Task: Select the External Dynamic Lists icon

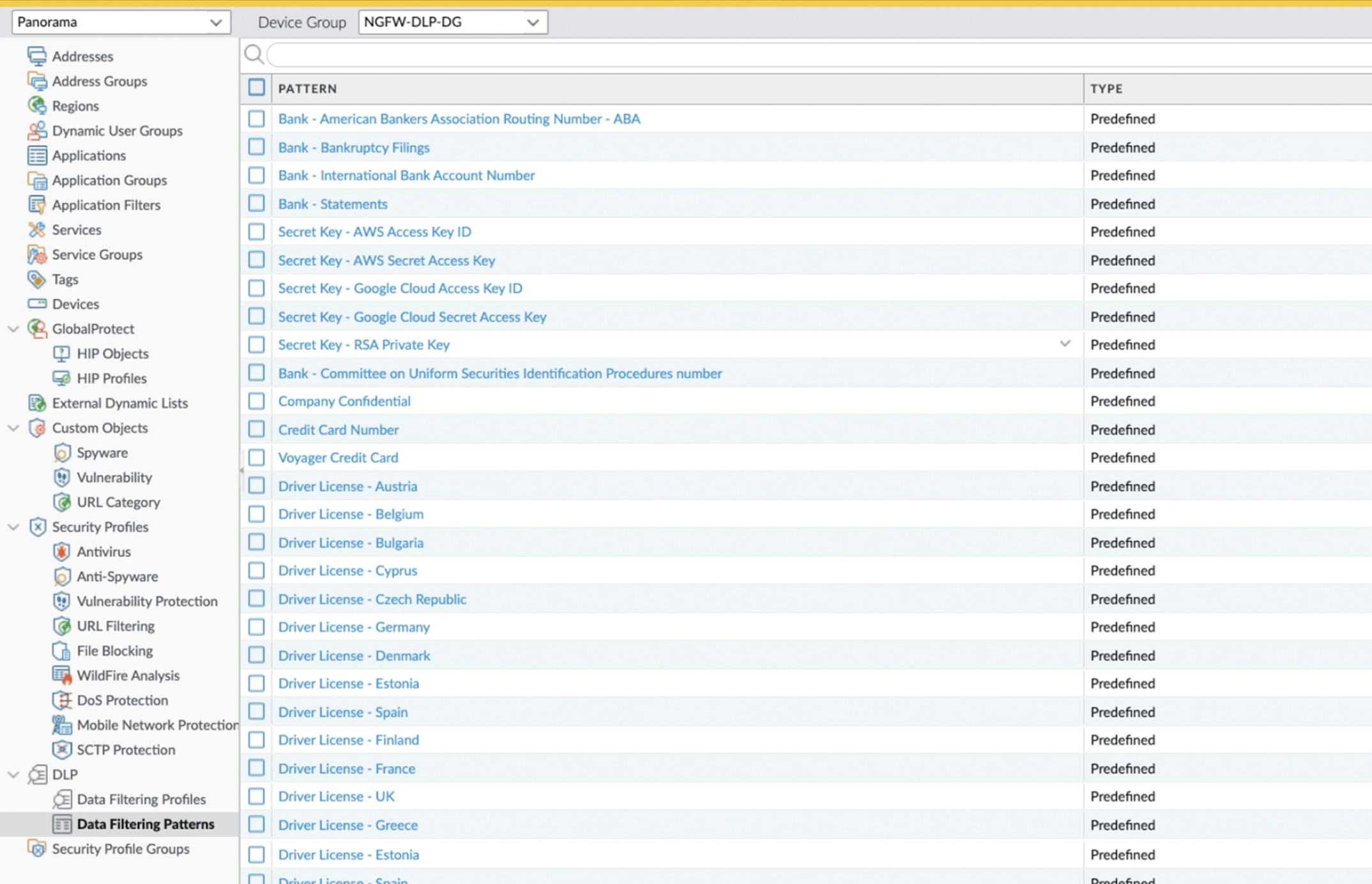Action: [36, 402]
